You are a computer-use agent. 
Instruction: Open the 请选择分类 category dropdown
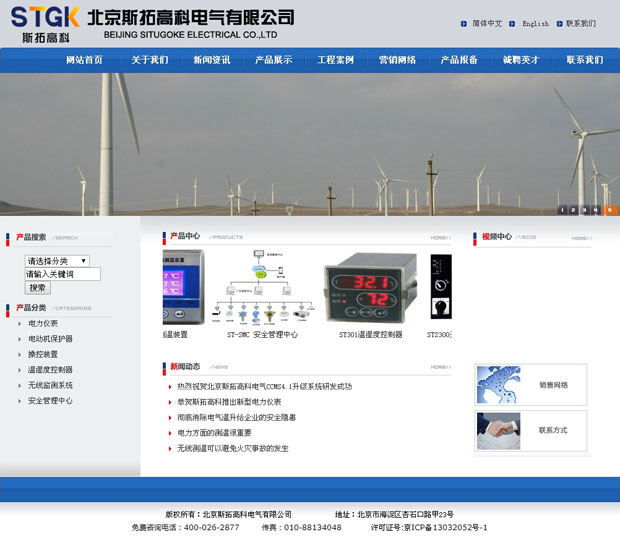57,261
